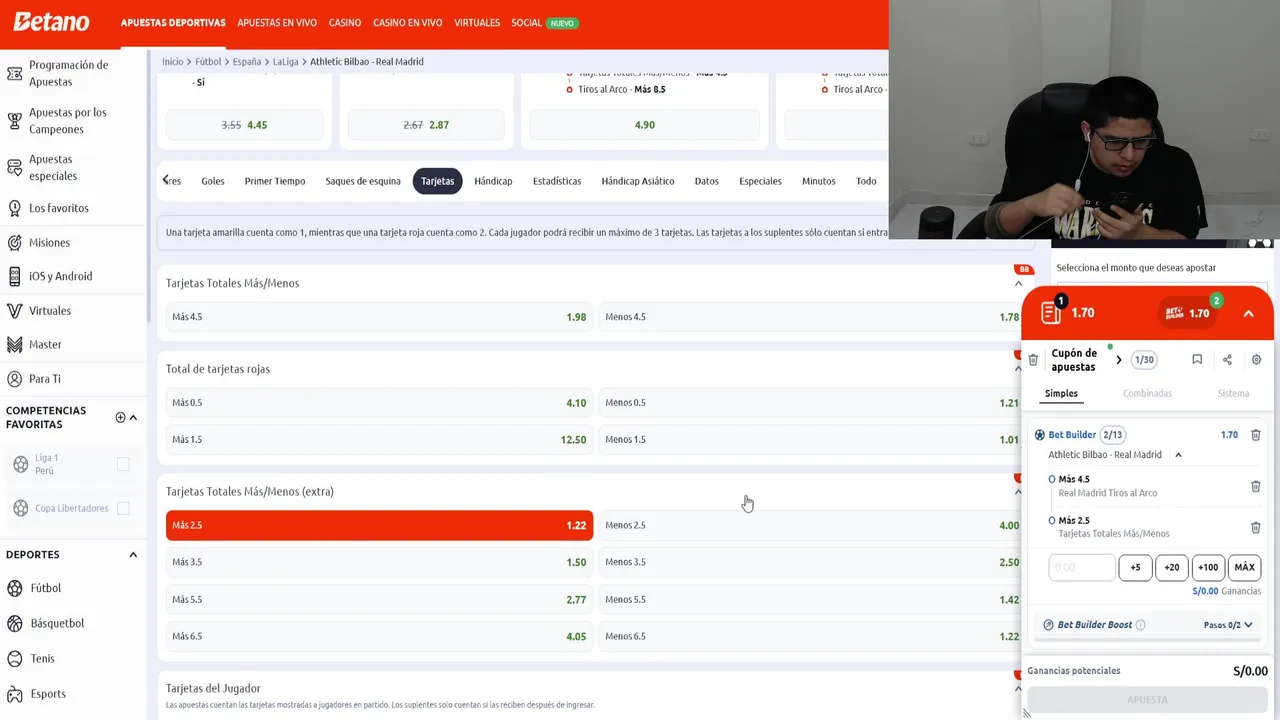Open iOS y Android app link

pos(60,276)
